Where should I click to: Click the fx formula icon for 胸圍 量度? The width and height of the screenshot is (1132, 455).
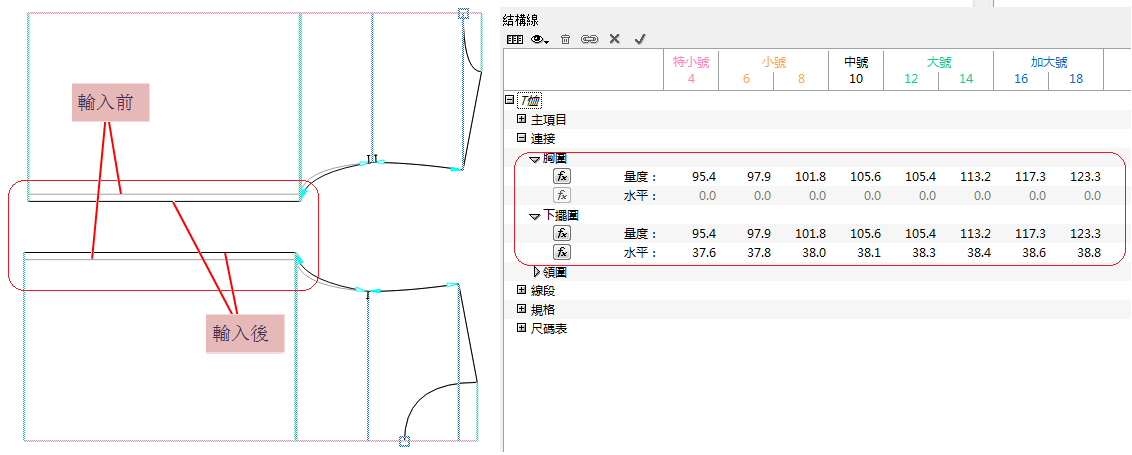[x=563, y=177]
